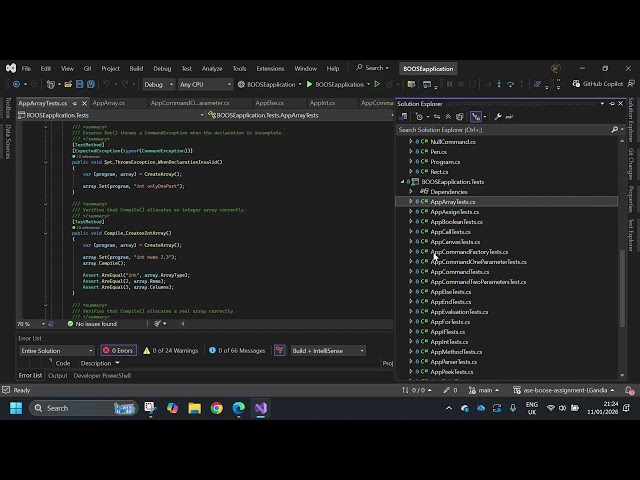Select AppParserTests.cs in Solution Explorer
Viewport: 640px width, 480px height.
tap(453, 362)
